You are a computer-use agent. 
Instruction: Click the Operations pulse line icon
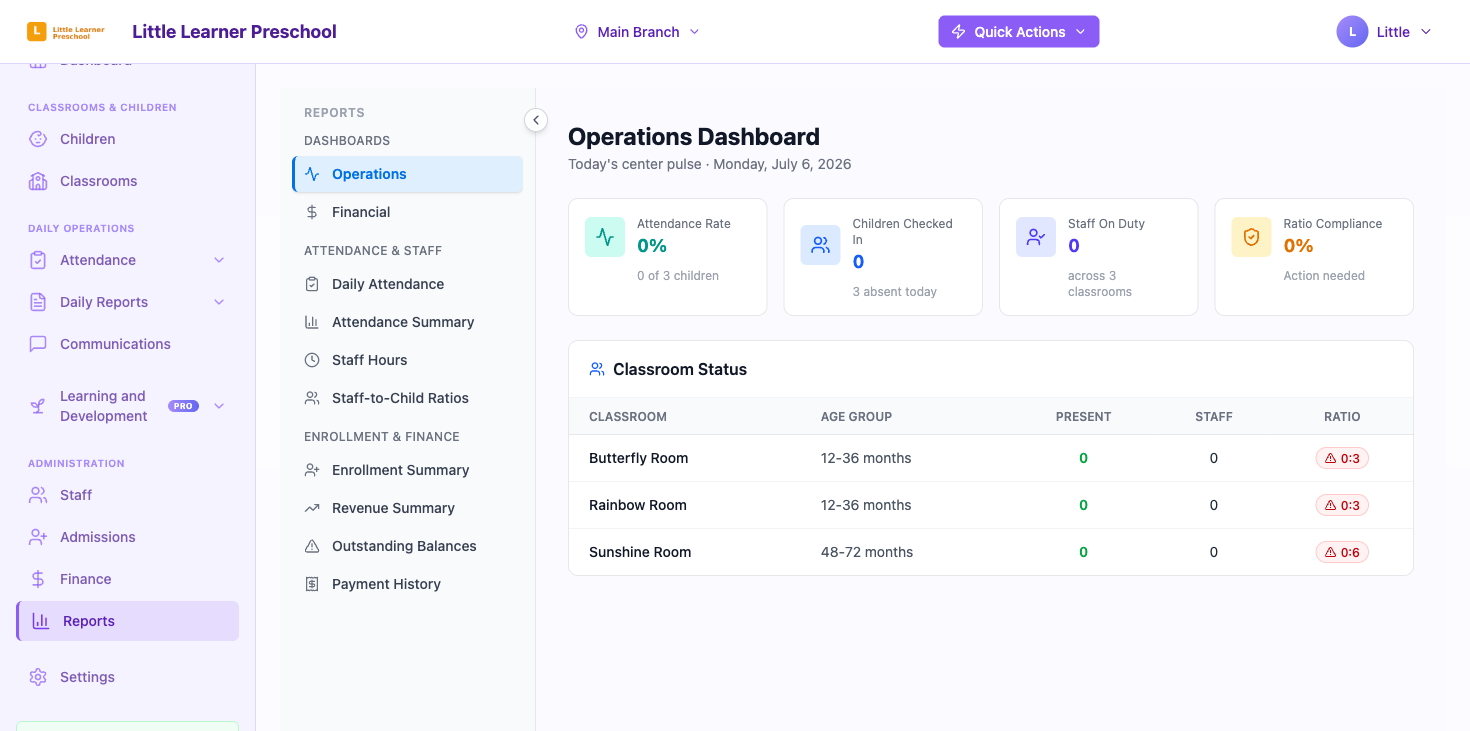coord(312,174)
